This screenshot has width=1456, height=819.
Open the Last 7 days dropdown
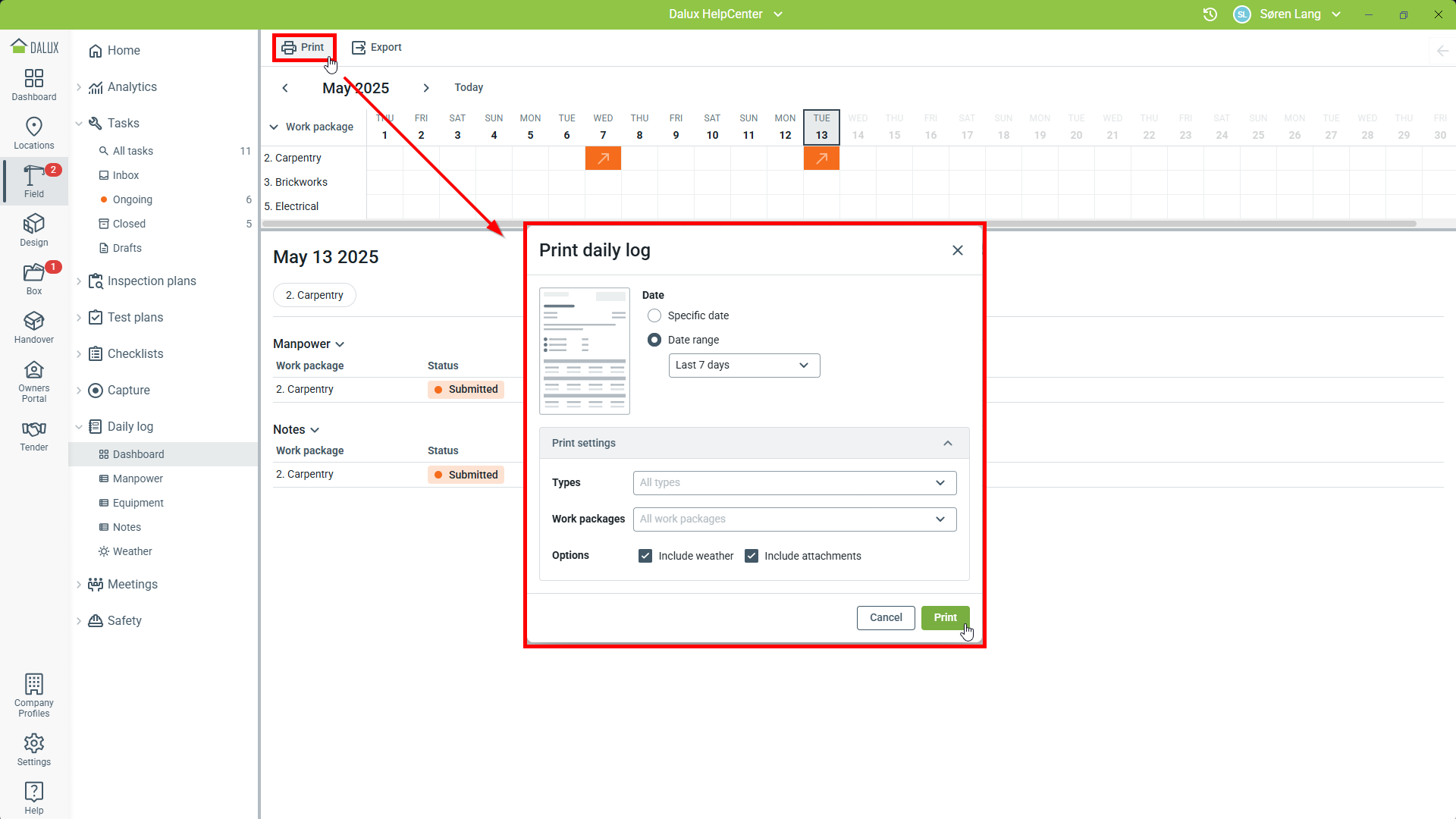click(743, 366)
